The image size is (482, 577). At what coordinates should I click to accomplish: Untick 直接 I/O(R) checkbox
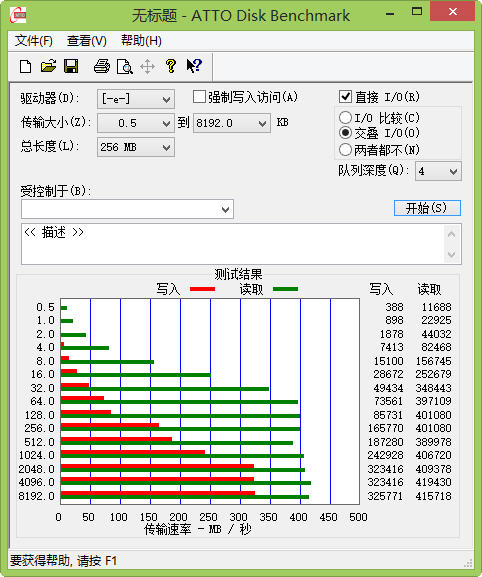[x=345, y=97]
